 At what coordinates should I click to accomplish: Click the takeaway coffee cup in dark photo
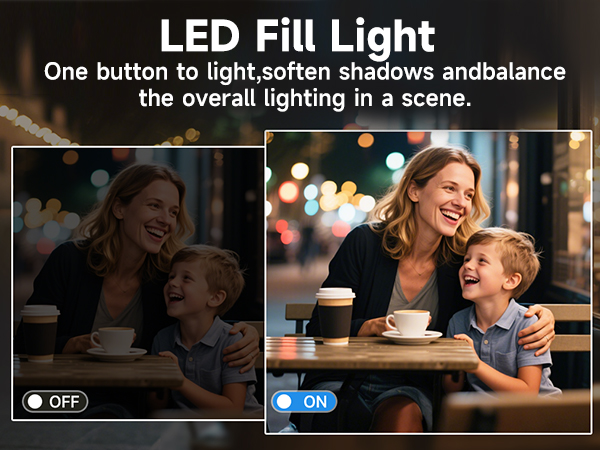pyautogui.click(x=40, y=333)
